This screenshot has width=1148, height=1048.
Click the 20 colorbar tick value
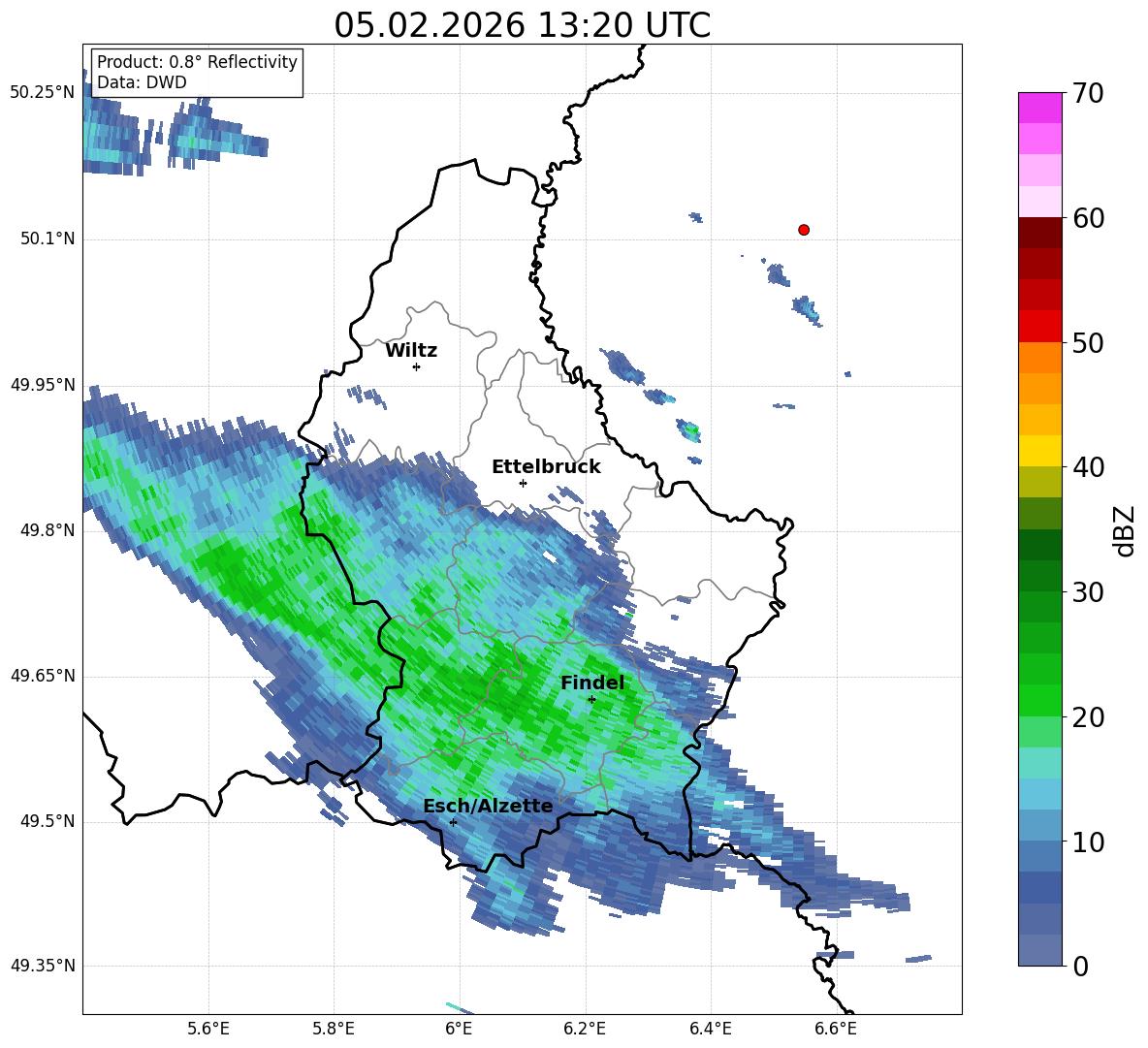[x=1089, y=717]
